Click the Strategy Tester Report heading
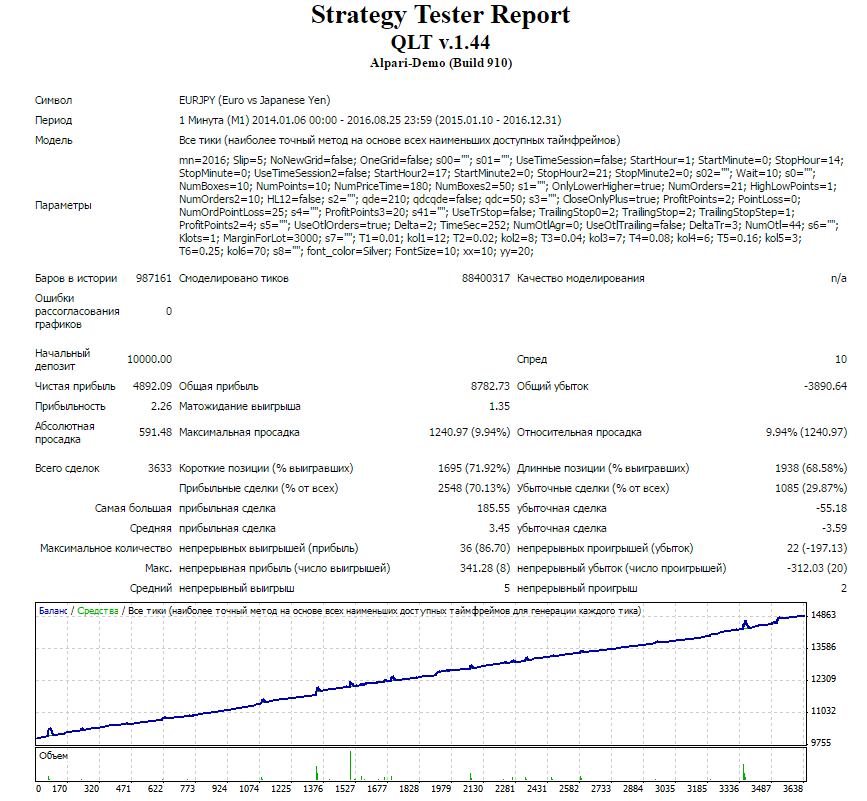Viewport: 867px width, 801px height. (x=440, y=15)
